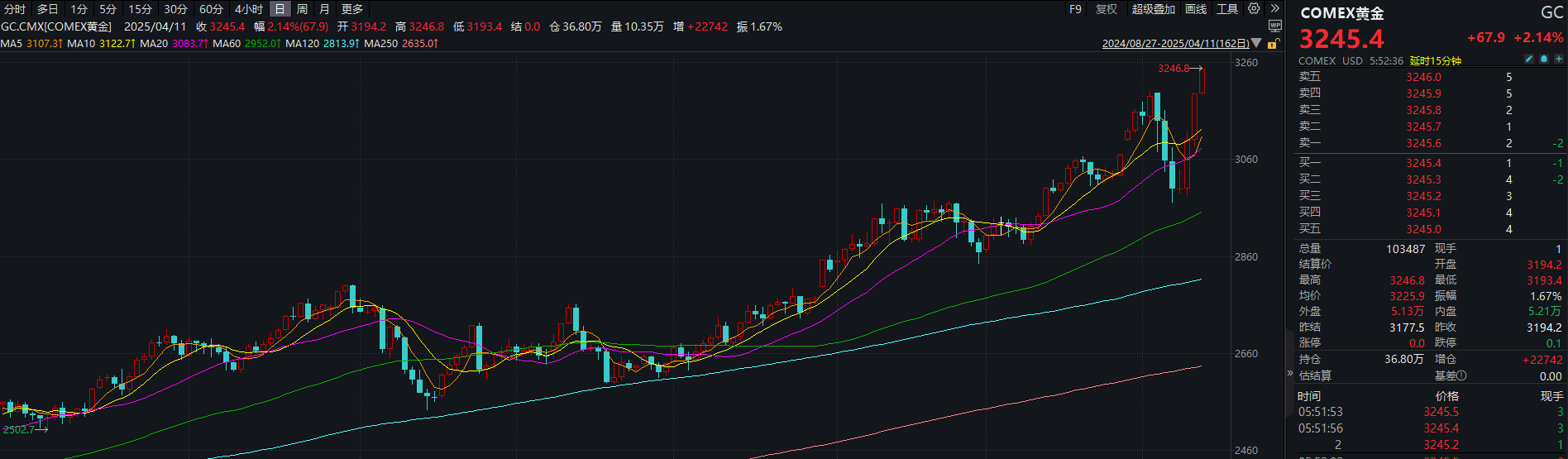Click the 持仓 value 36.80万 in panel
Viewport: 1568px width, 459px height.
1404,360
